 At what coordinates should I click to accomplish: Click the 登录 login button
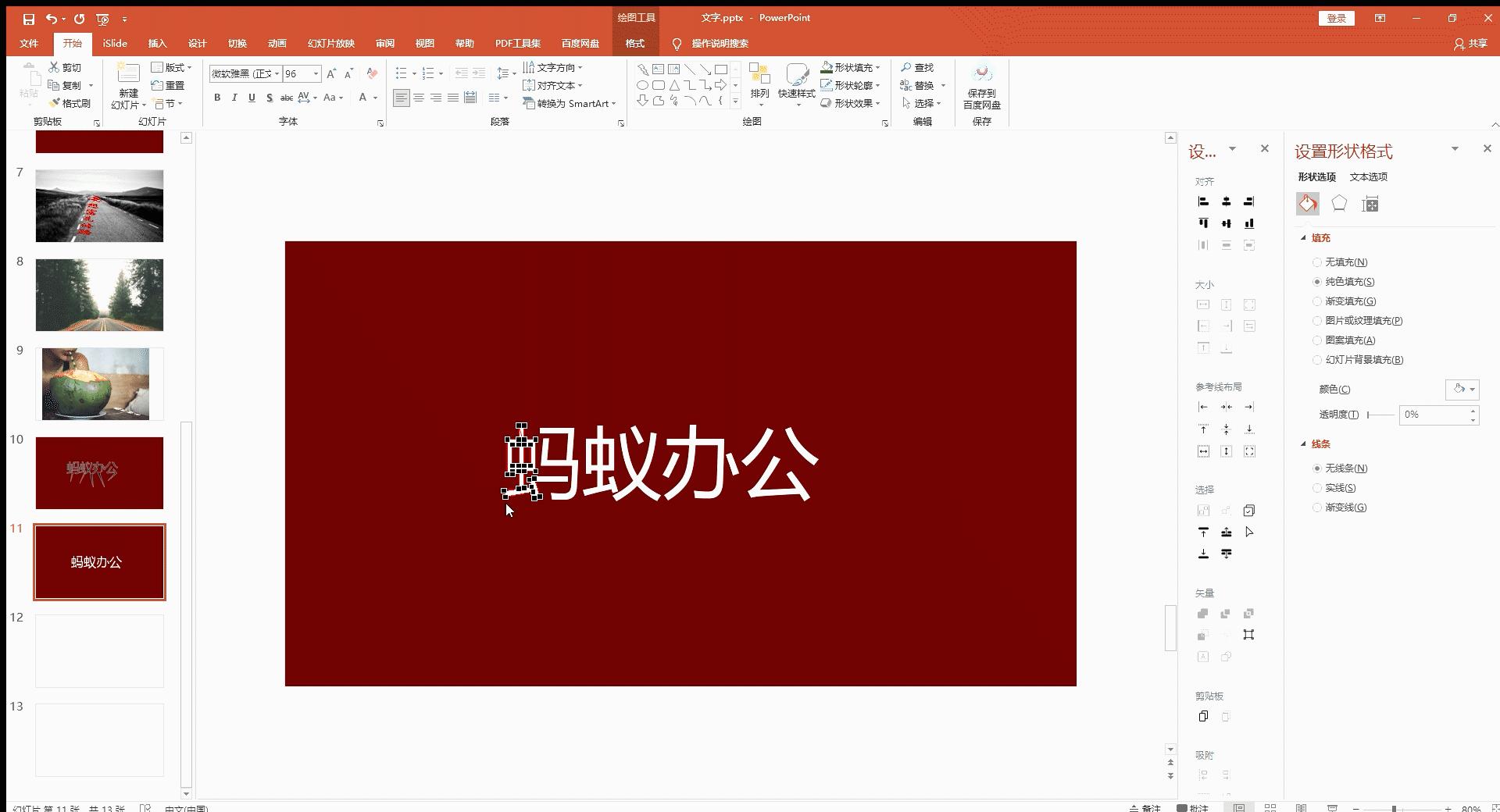1337,17
